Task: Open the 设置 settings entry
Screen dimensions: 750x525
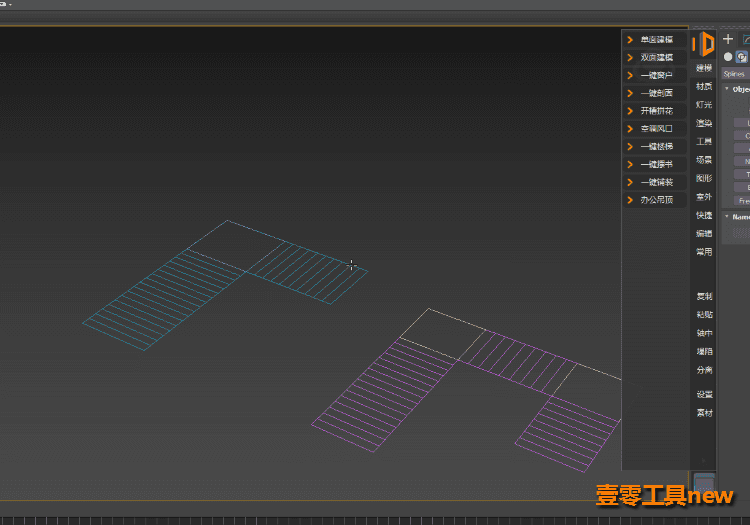Action: click(704, 394)
